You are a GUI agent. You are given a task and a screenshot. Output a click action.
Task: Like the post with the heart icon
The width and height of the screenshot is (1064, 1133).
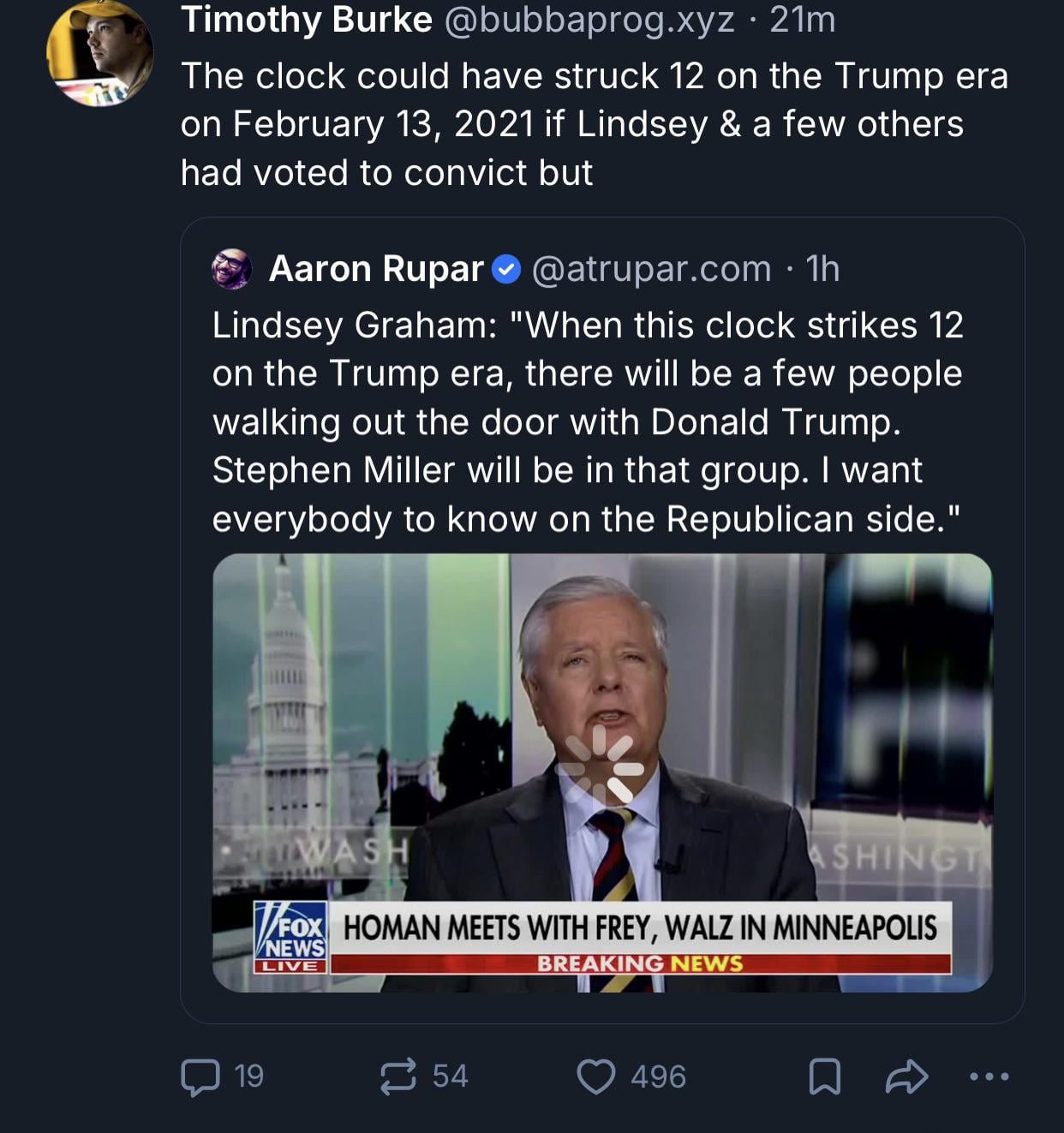coord(596,1076)
